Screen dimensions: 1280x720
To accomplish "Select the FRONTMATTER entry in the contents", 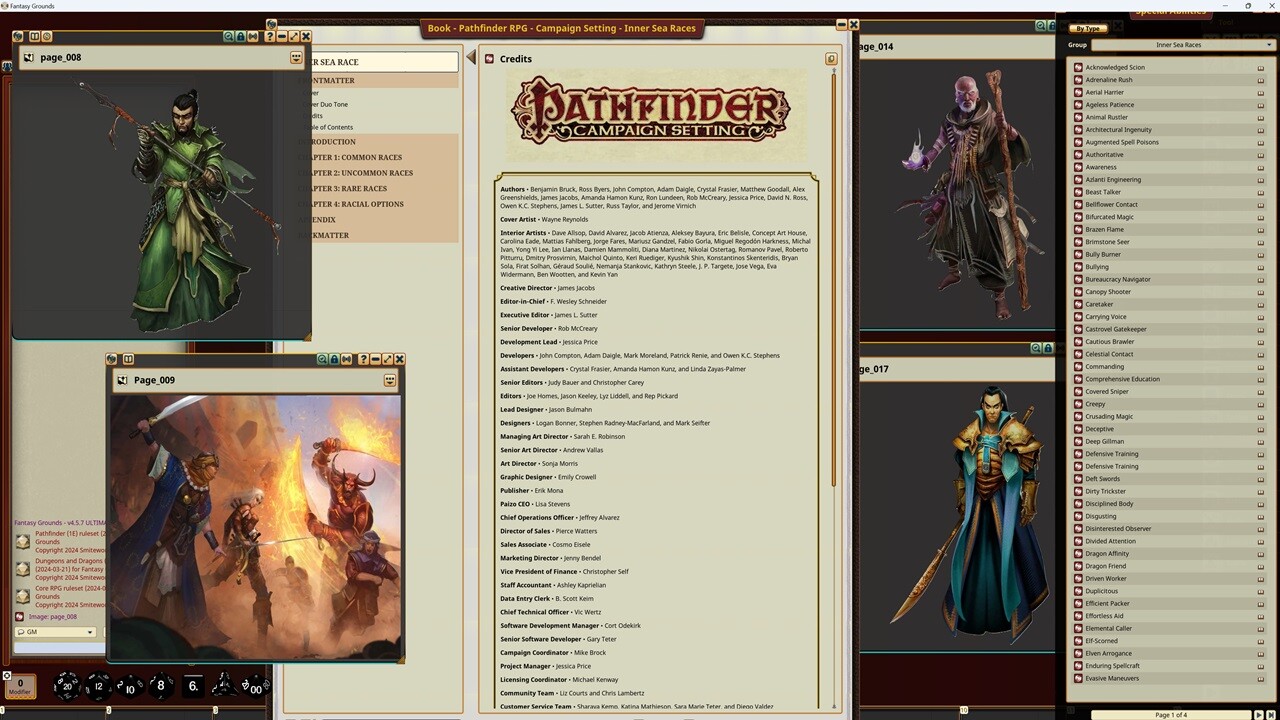I will coord(330,80).
